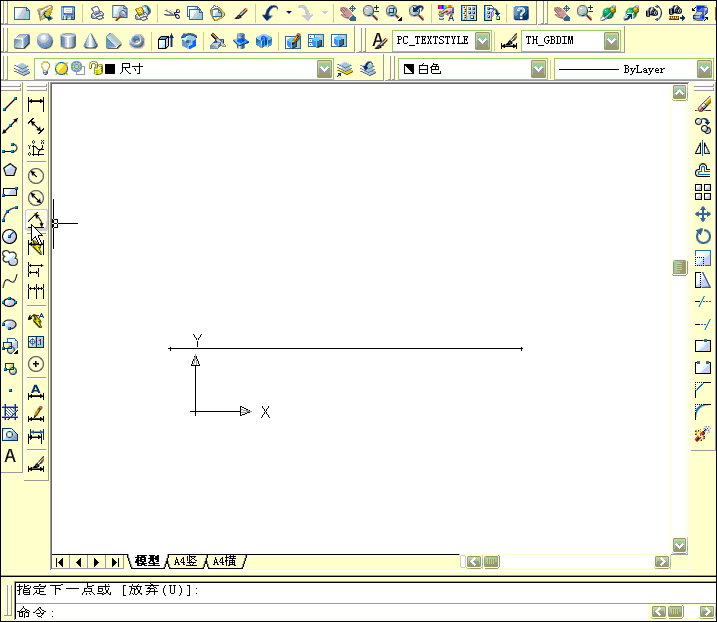
Task: Choose the Diameter Dimension tool
Action: [x=36, y=198]
